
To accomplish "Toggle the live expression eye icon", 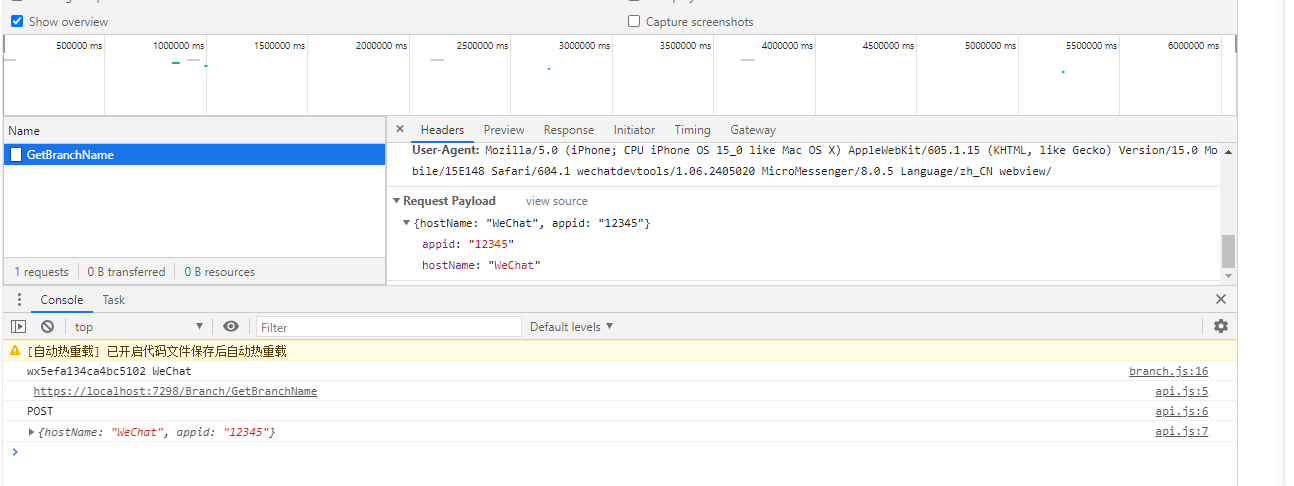I will [x=231, y=326].
